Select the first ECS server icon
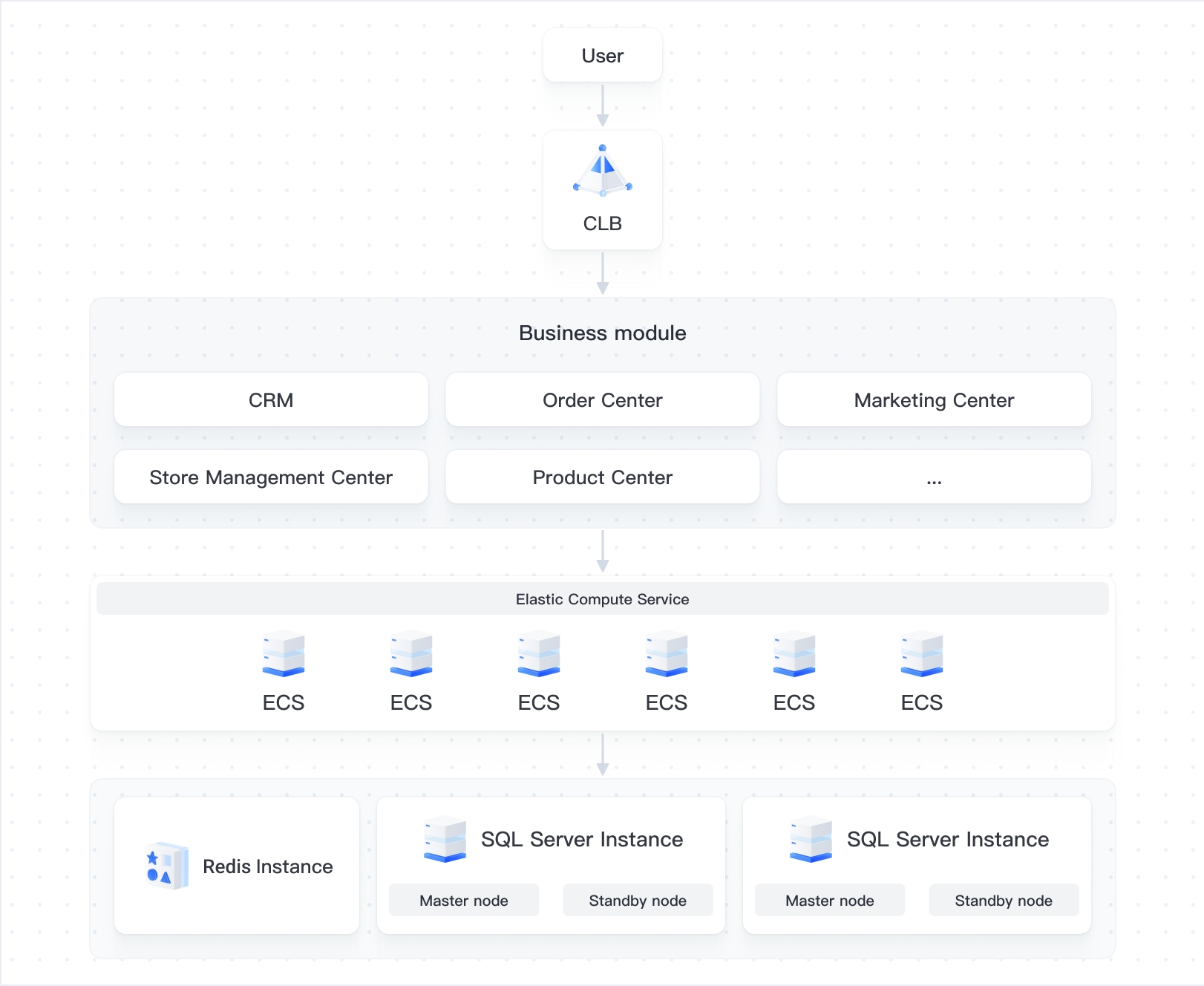The image size is (1204, 986). [284, 654]
